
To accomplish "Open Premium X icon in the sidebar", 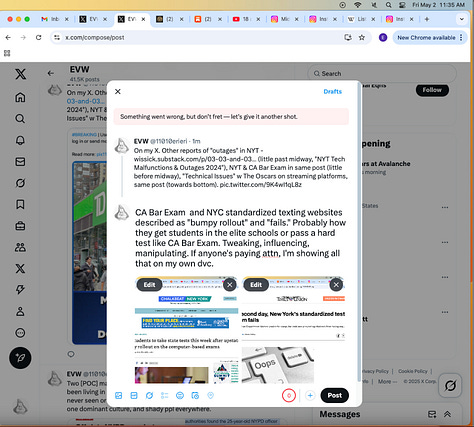I will [20, 269].
